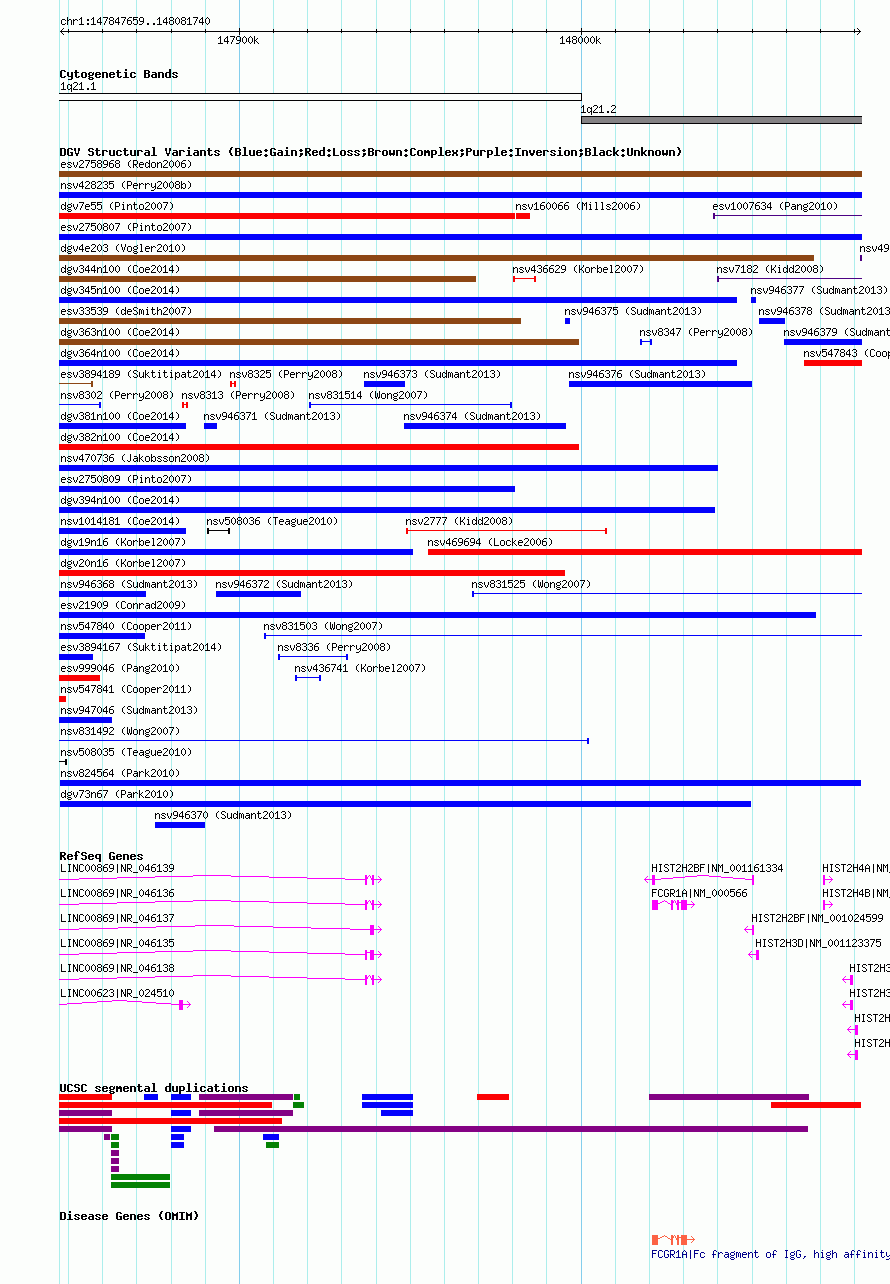Screen dimensions: 890x1284
Task: Click the nsv2777 (Kidd2008) variant label
Action: tap(459, 521)
